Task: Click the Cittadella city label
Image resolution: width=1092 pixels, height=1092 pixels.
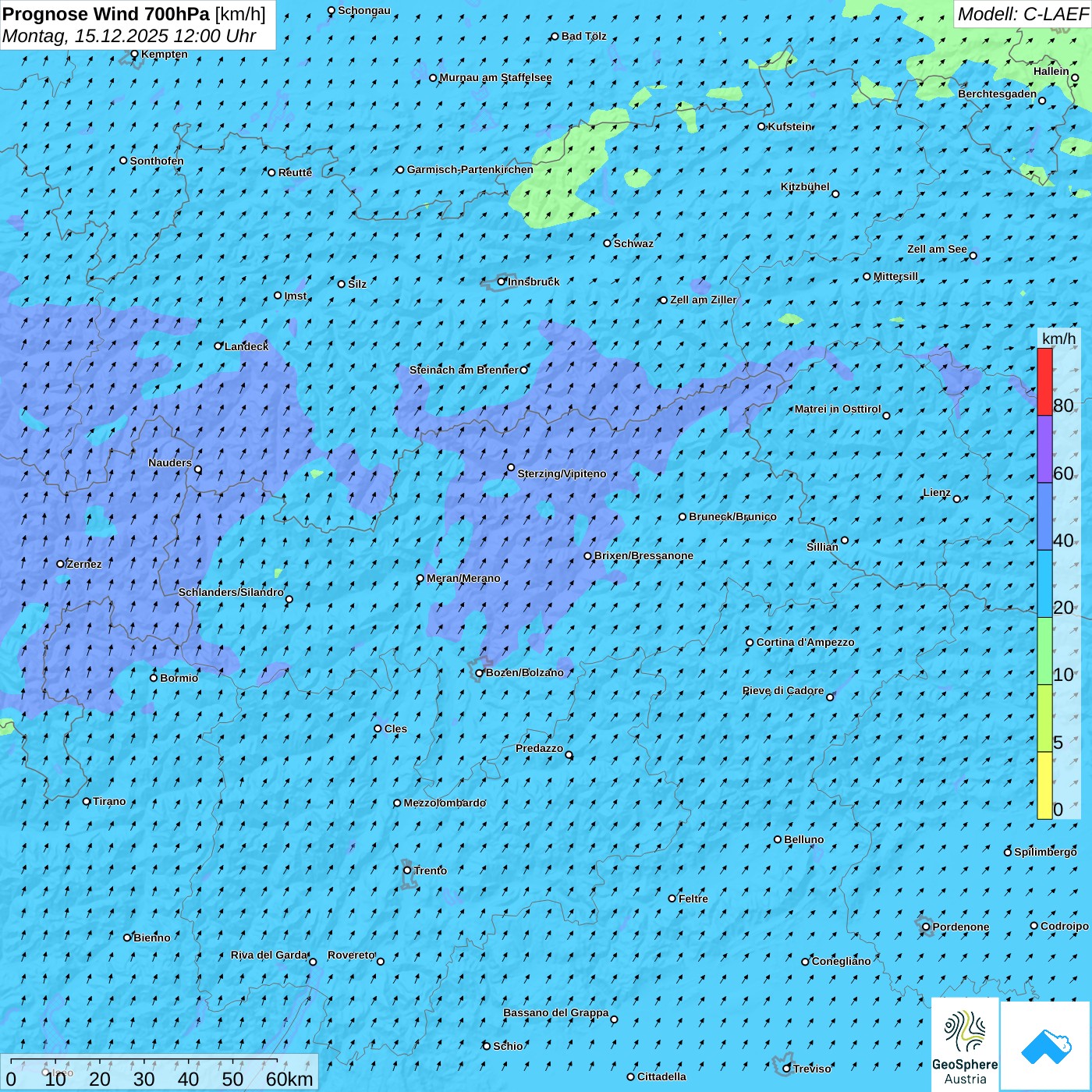Action: pyautogui.click(x=661, y=1076)
